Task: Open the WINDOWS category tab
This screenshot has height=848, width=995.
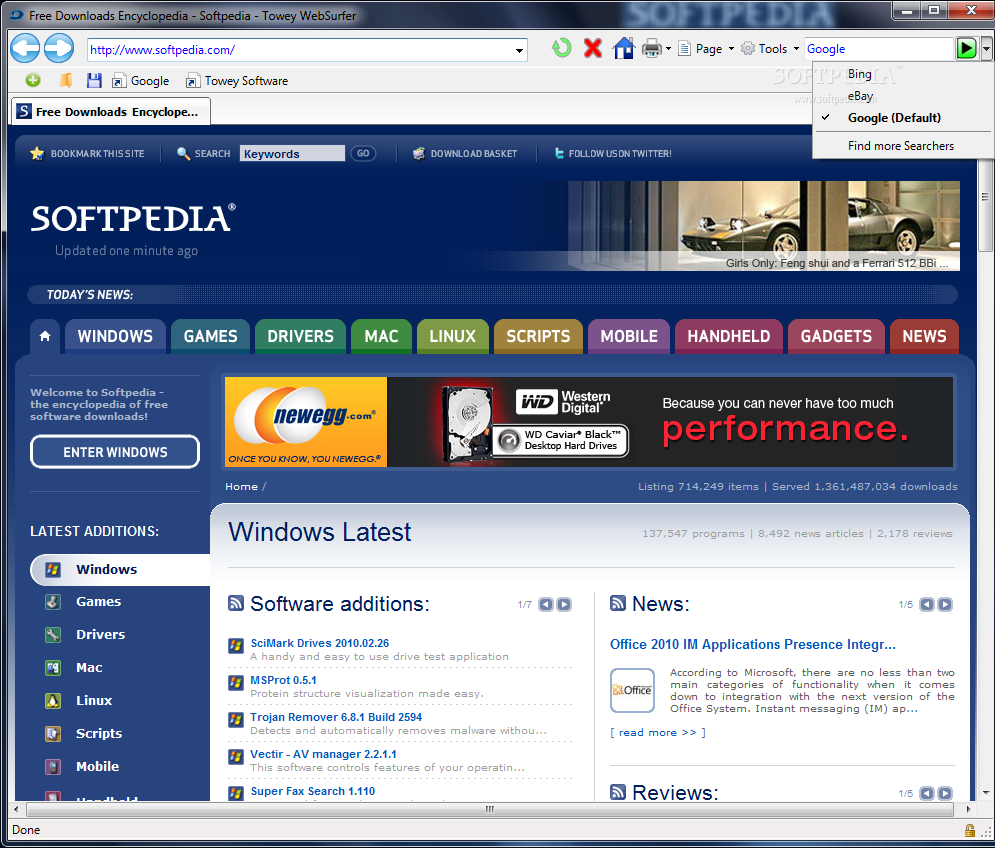Action: [115, 336]
